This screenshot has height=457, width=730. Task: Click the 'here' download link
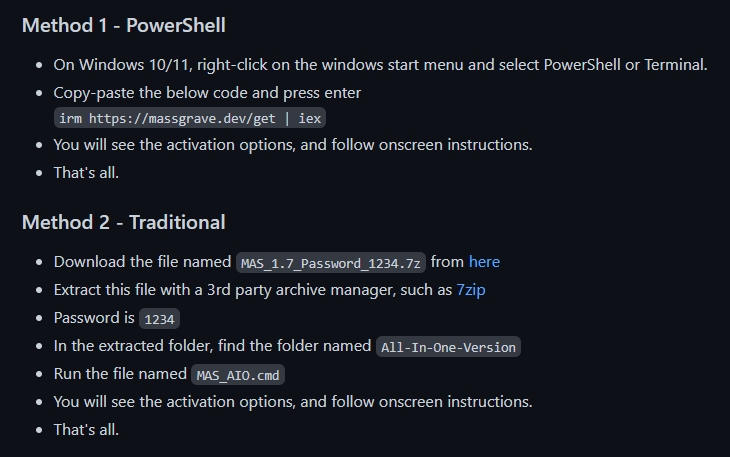[x=484, y=262]
